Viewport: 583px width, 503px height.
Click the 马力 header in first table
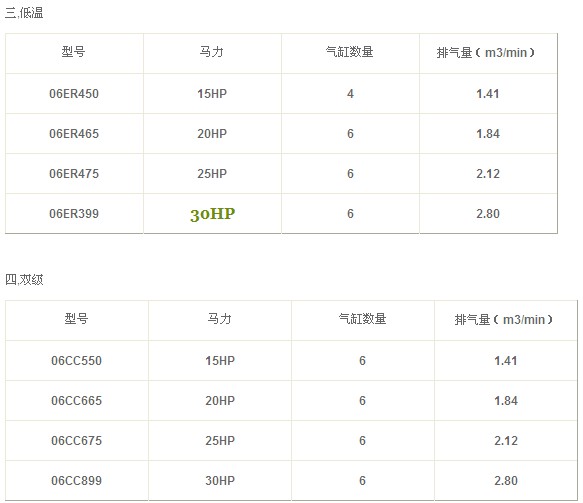(x=212, y=52)
